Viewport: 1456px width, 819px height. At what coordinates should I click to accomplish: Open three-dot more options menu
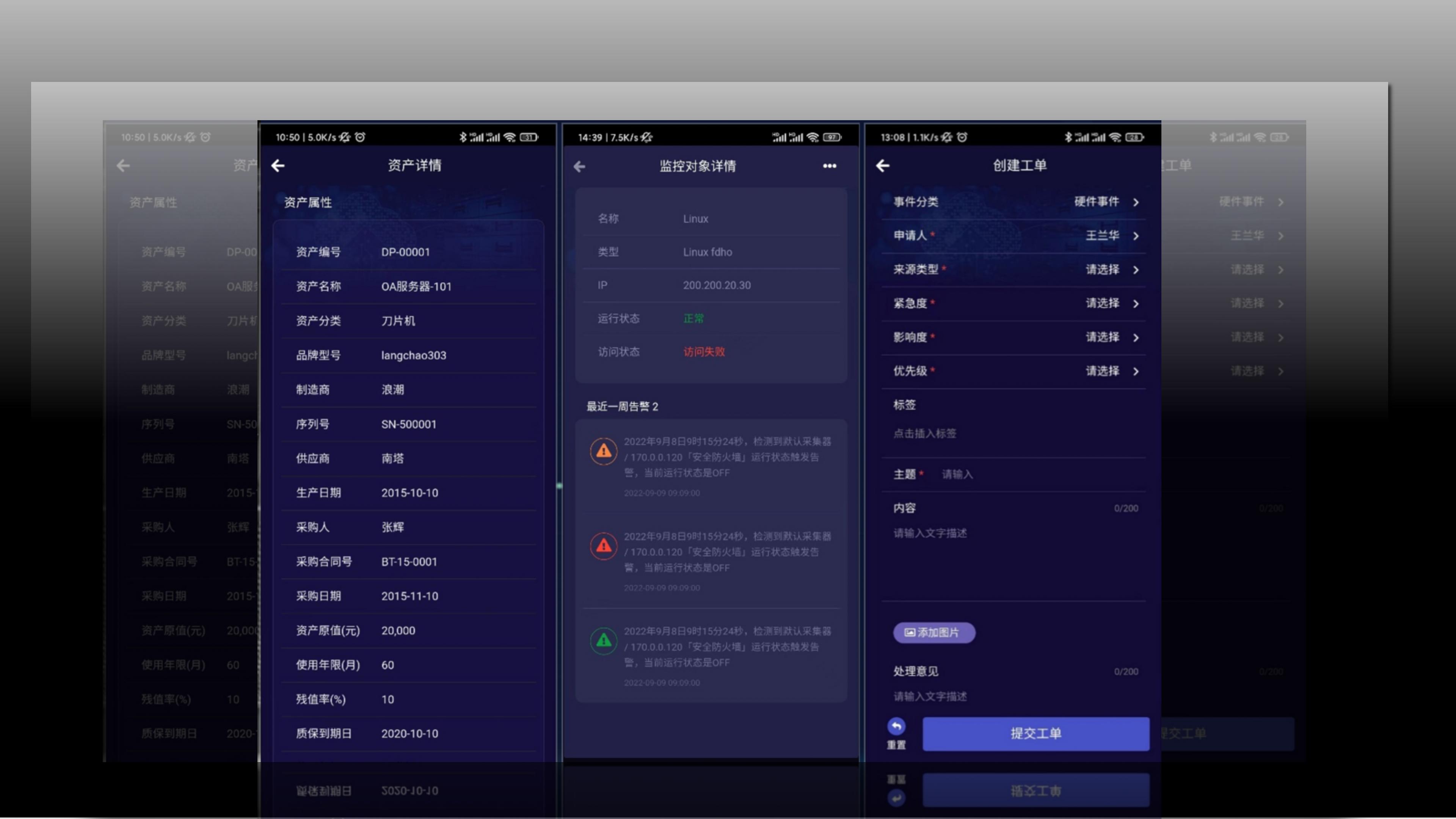829,166
